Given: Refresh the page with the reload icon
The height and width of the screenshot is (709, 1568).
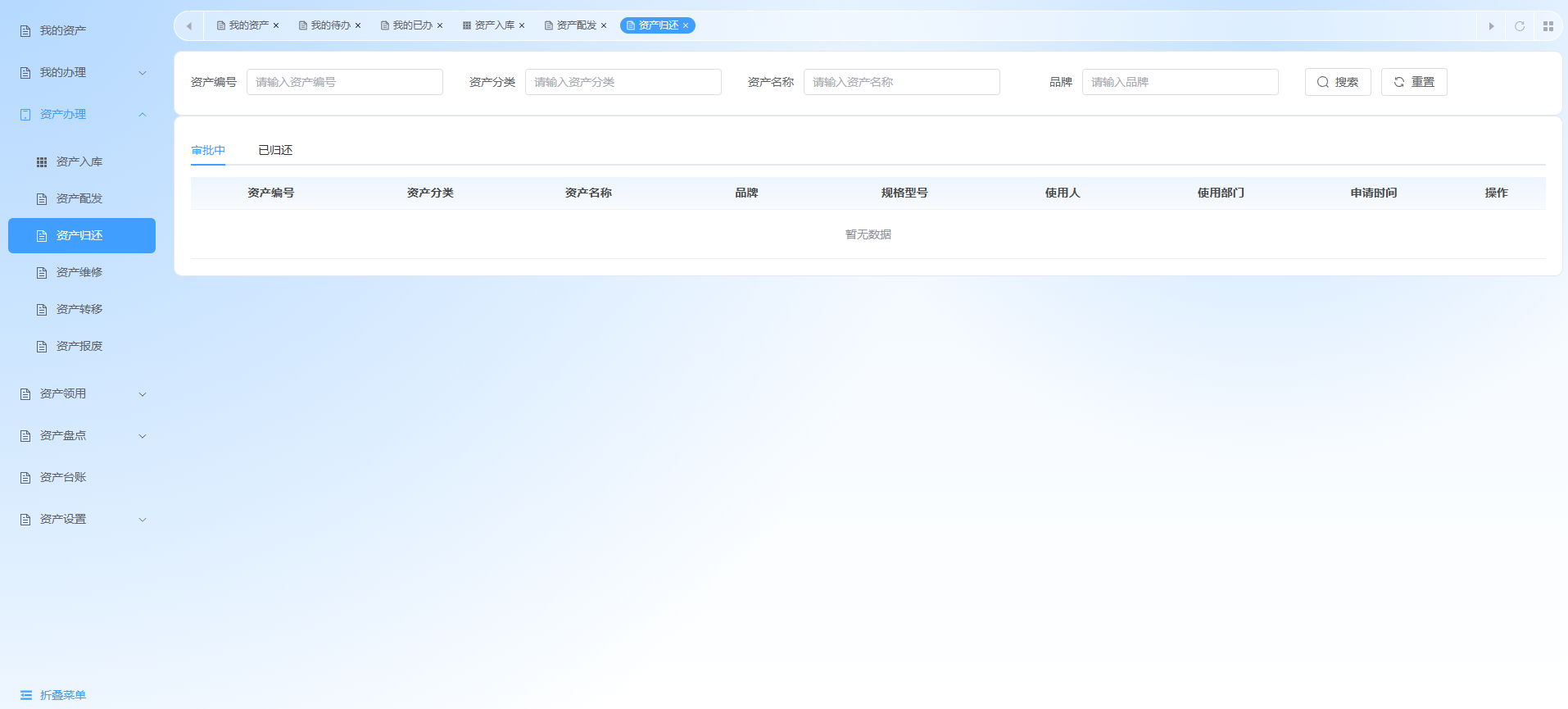Looking at the screenshot, I should pyautogui.click(x=1520, y=26).
